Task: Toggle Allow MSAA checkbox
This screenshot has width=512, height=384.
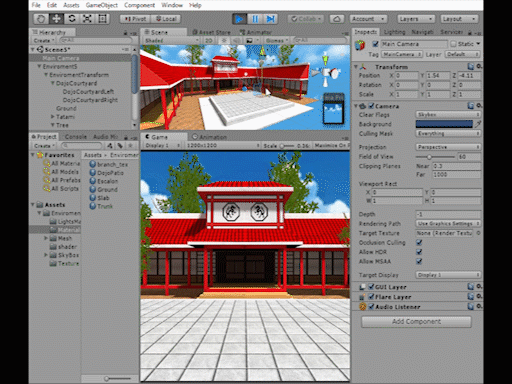Action: tap(419, 261)
